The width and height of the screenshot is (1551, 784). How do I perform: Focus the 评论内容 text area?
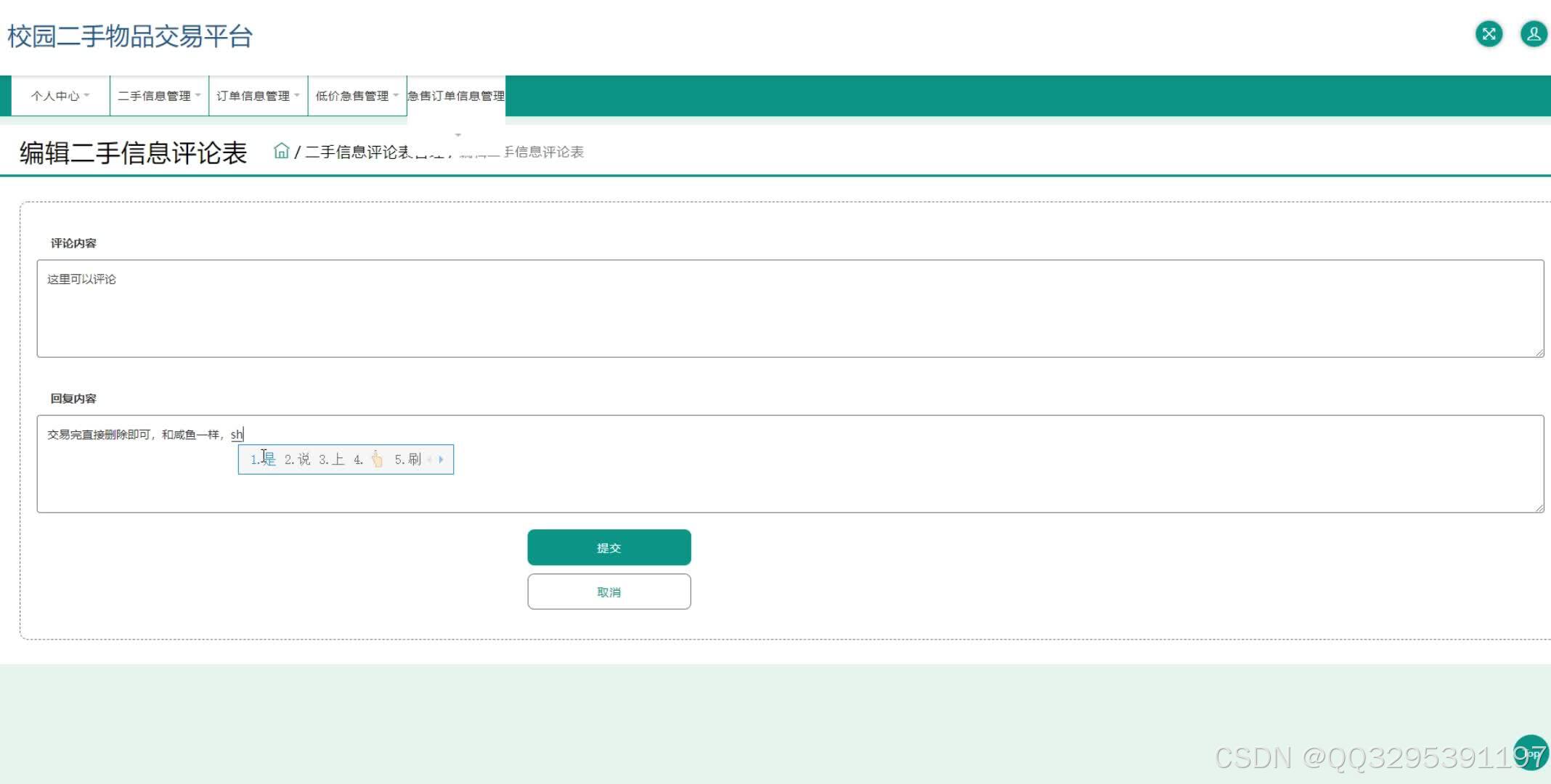[x=790, y=309]
